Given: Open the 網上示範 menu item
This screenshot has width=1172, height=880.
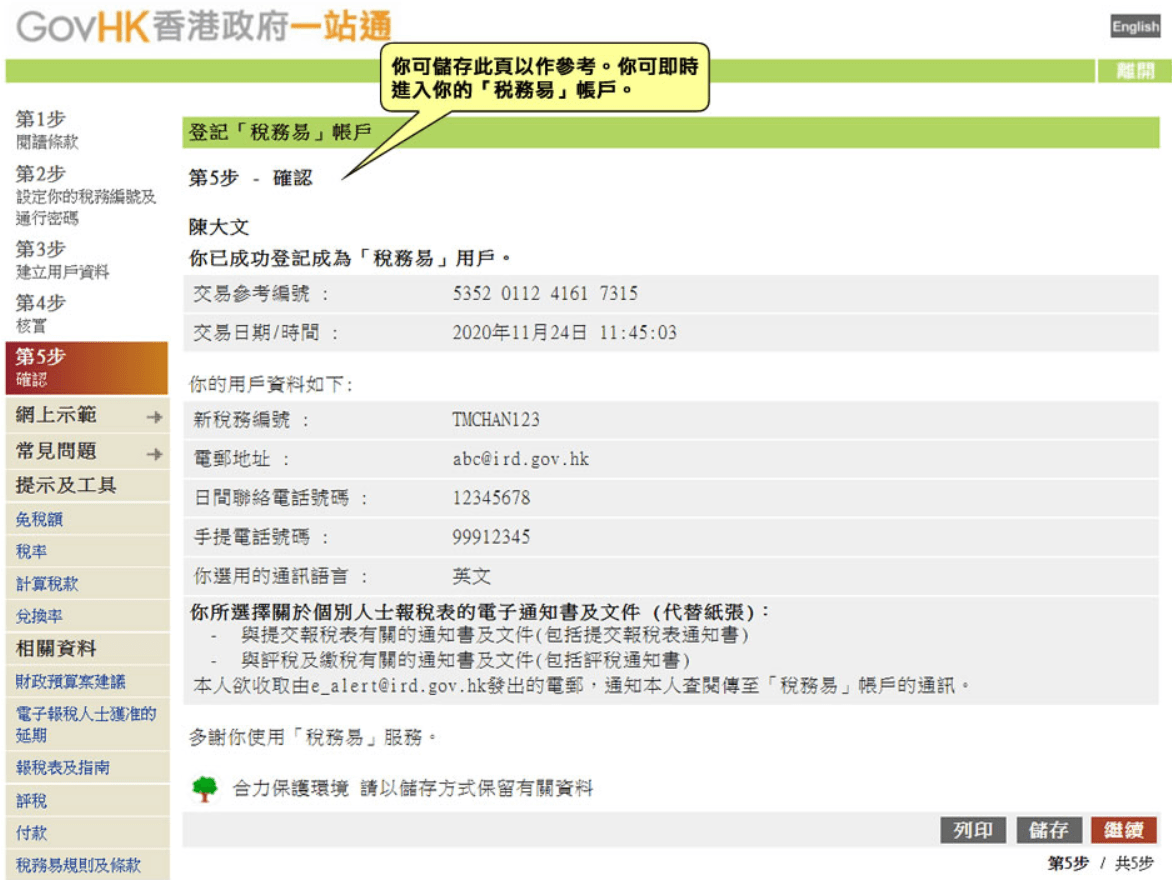Looking at the screenshot, I should point(87,415).
